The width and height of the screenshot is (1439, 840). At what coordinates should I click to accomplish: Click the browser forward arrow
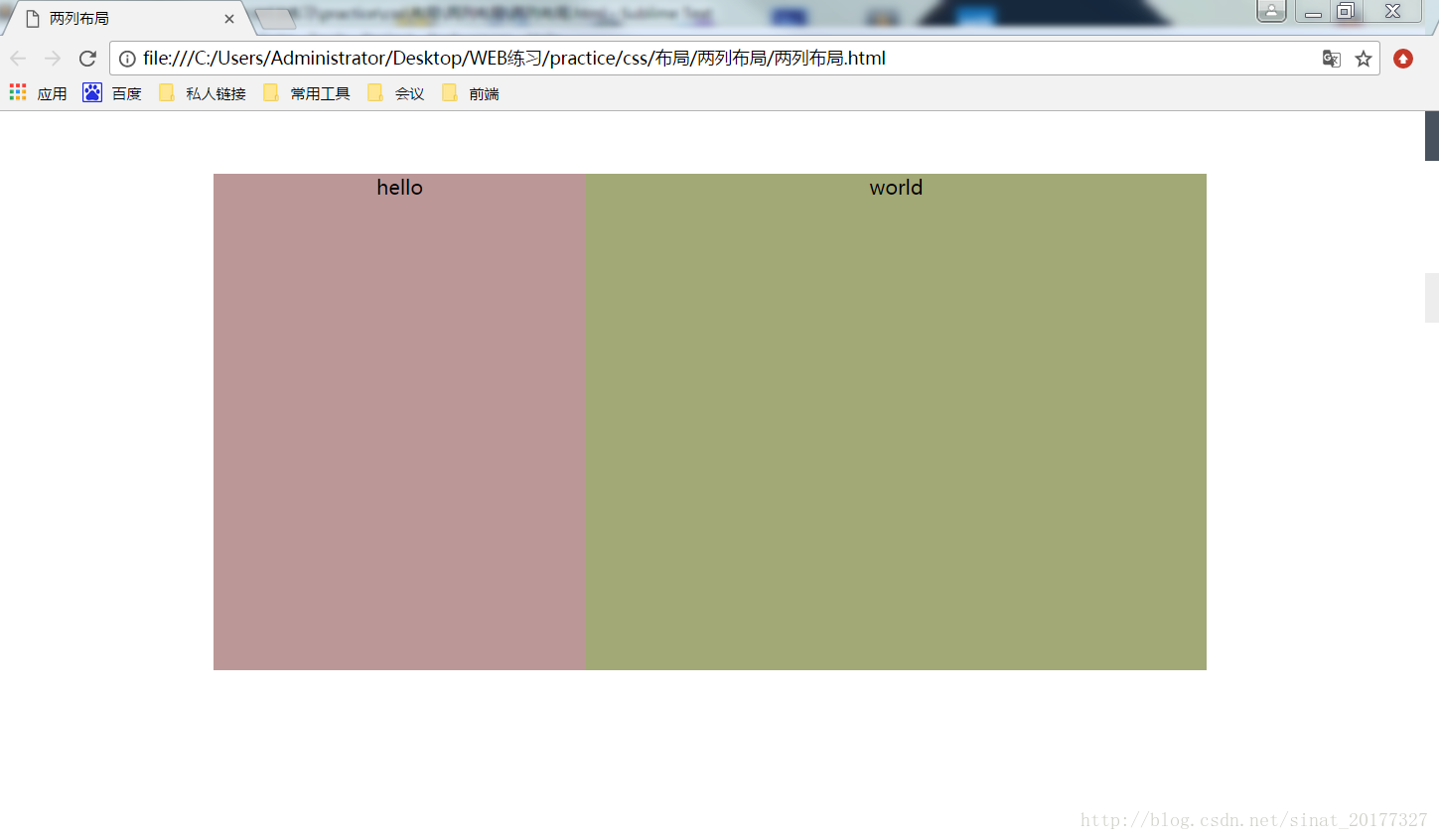[53, 59]
